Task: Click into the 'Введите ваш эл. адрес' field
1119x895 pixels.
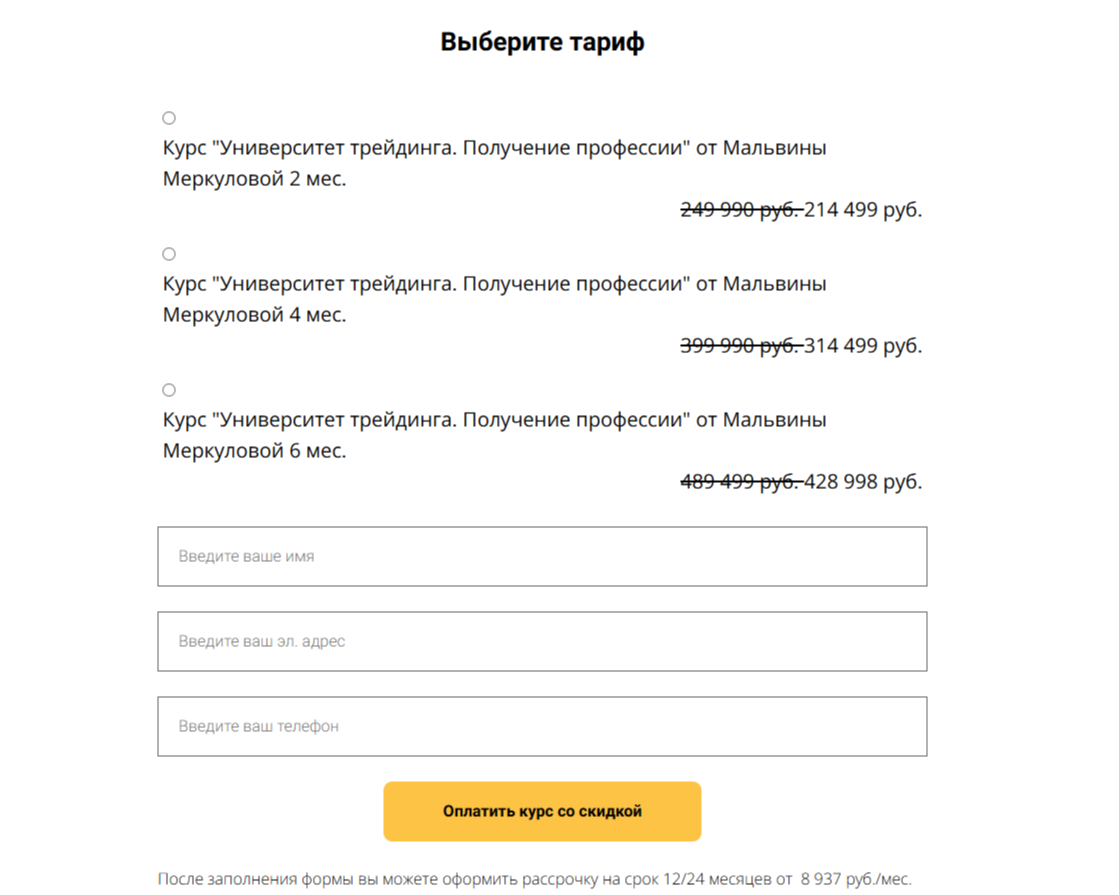Action: 542,641
